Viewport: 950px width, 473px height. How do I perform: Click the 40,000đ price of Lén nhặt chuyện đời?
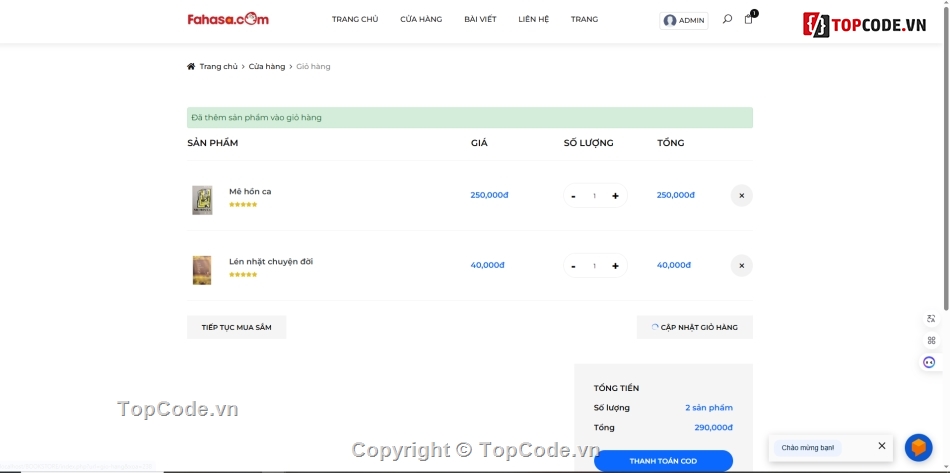487,266
